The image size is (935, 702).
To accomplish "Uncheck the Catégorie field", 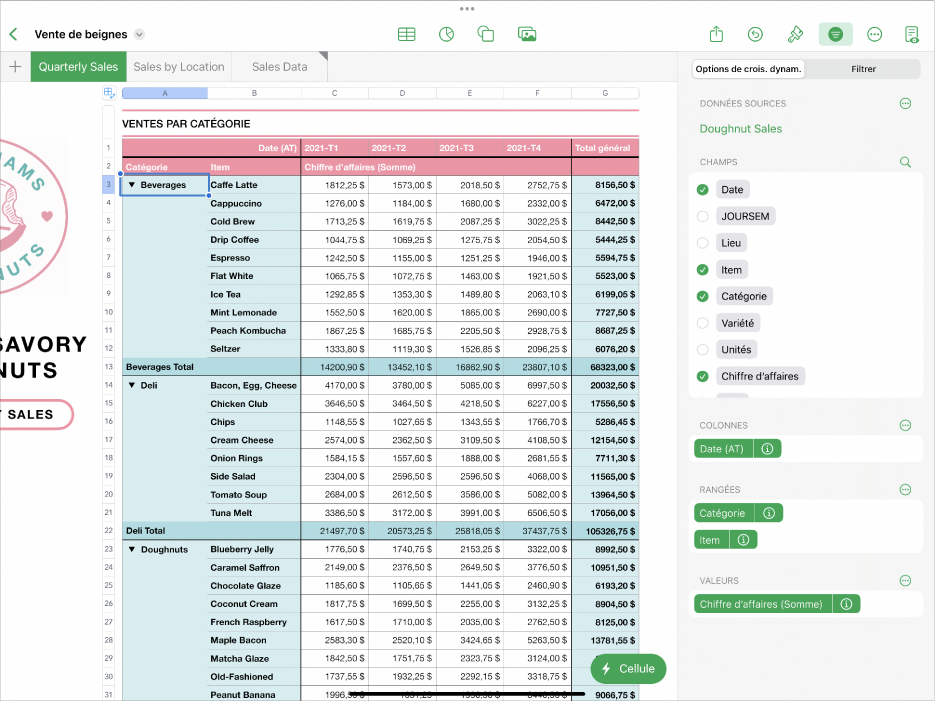I will pos(702,296).
